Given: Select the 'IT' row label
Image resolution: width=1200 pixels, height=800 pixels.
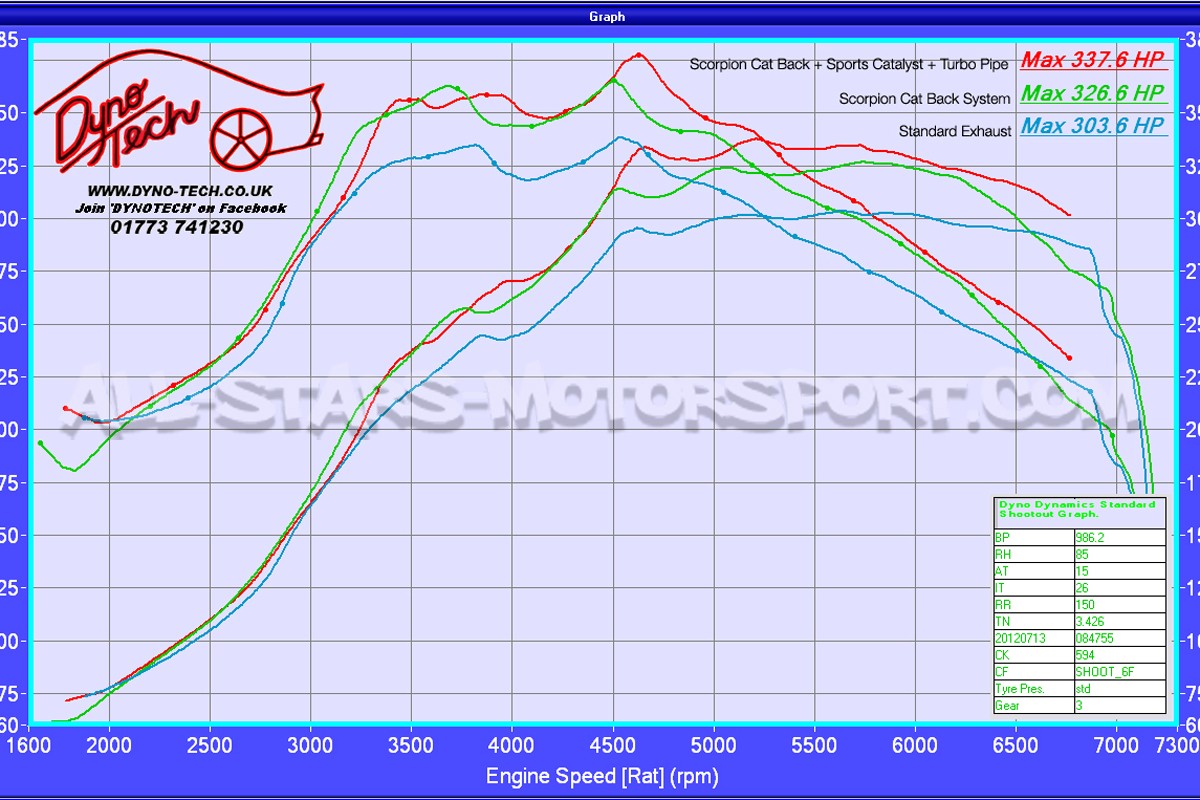Looking at the screenshot, I should click(x=1033, y=587).
